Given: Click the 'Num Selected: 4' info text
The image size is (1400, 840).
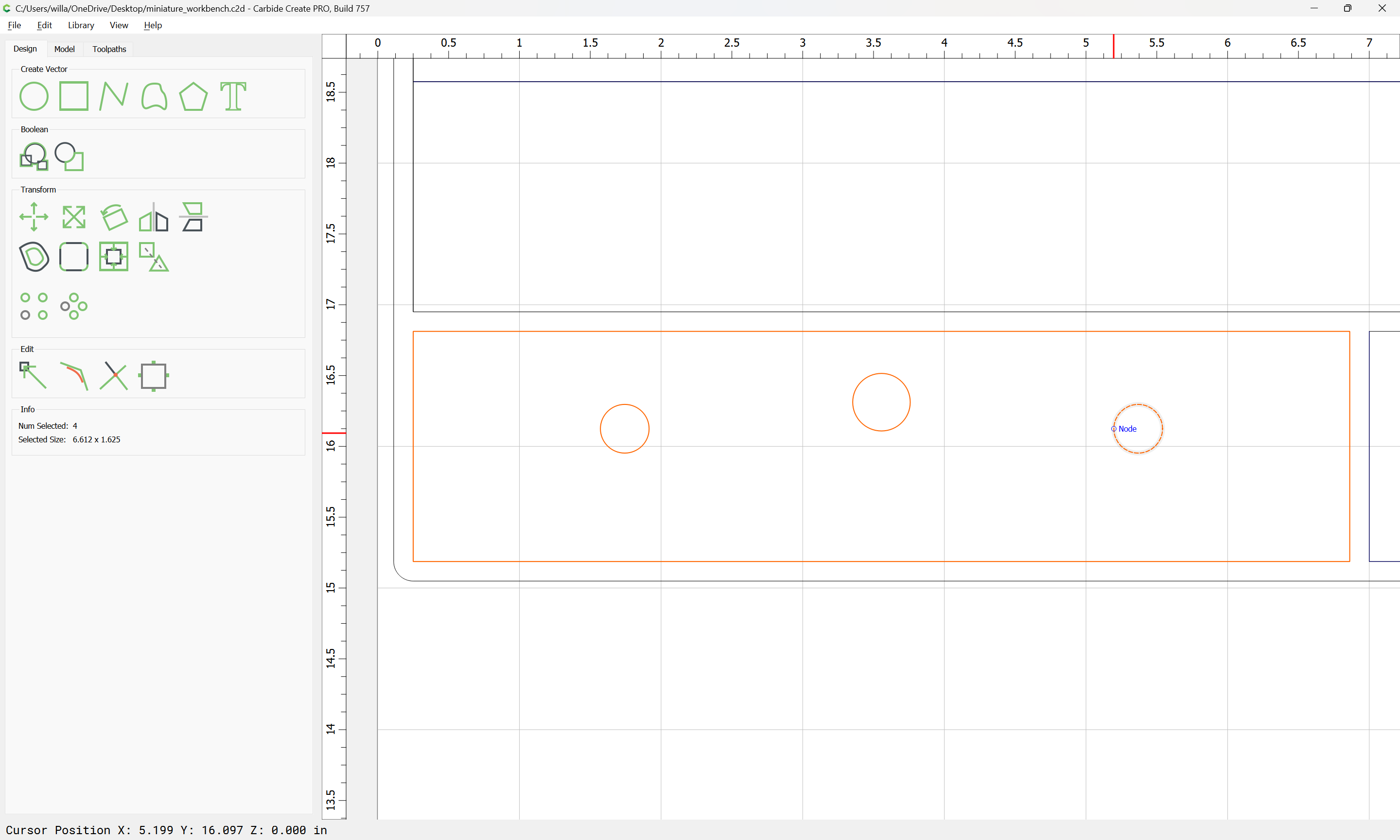Looking at the screenshot, I should (48, 426).
